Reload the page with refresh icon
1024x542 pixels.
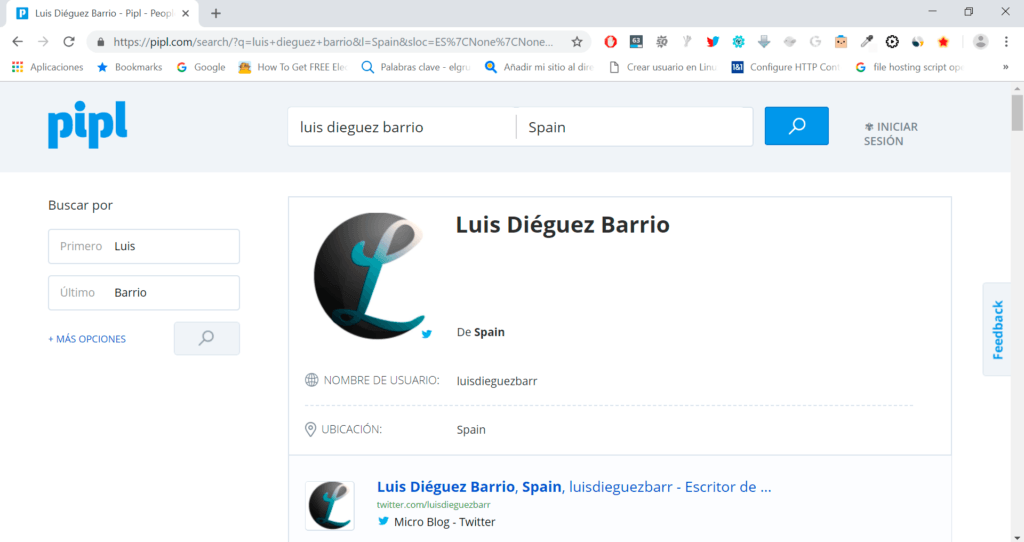point(69,42)
